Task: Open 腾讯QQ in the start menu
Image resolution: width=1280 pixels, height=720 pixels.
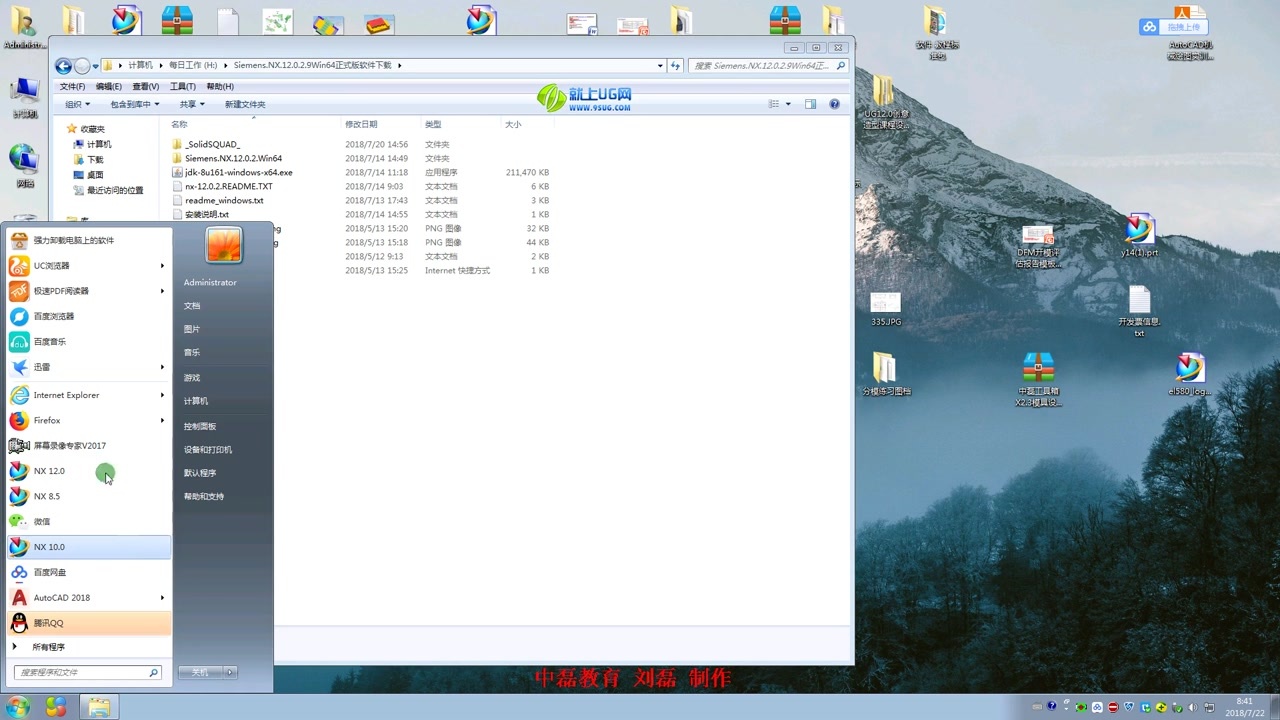Action: [89, 623]
